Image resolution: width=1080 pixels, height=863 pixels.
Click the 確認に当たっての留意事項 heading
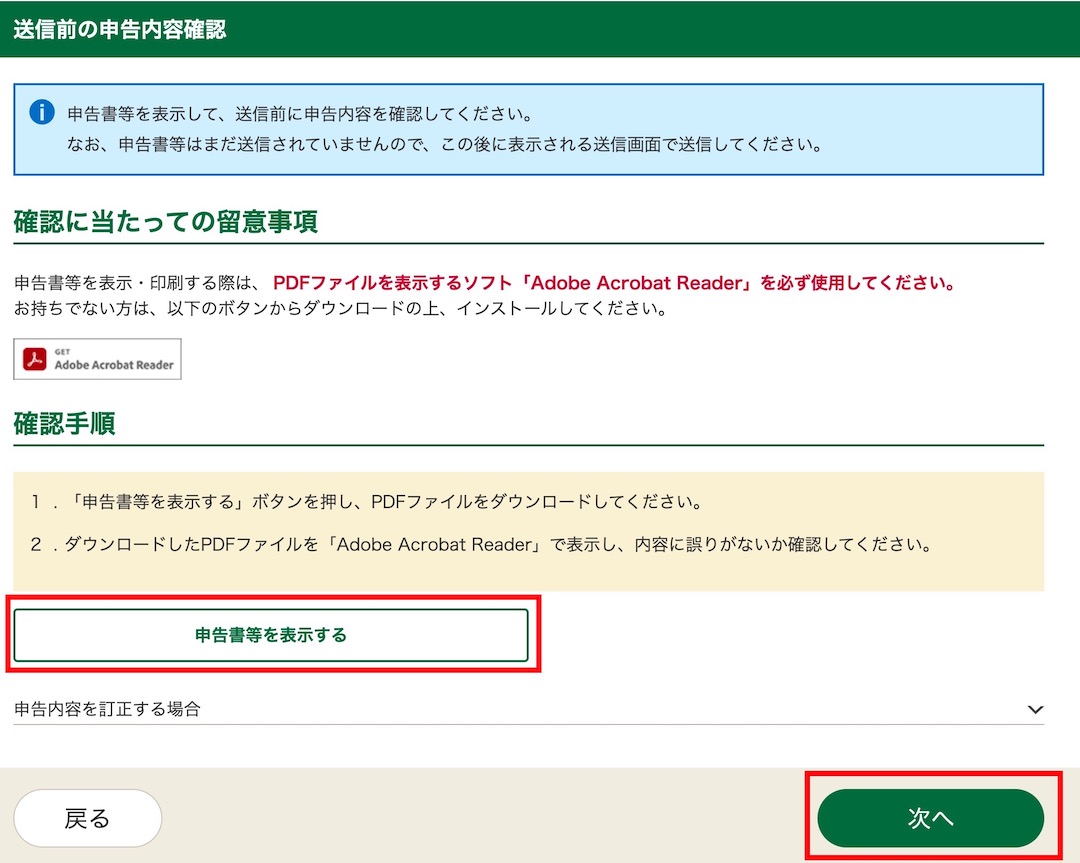(x=165, y=222)
